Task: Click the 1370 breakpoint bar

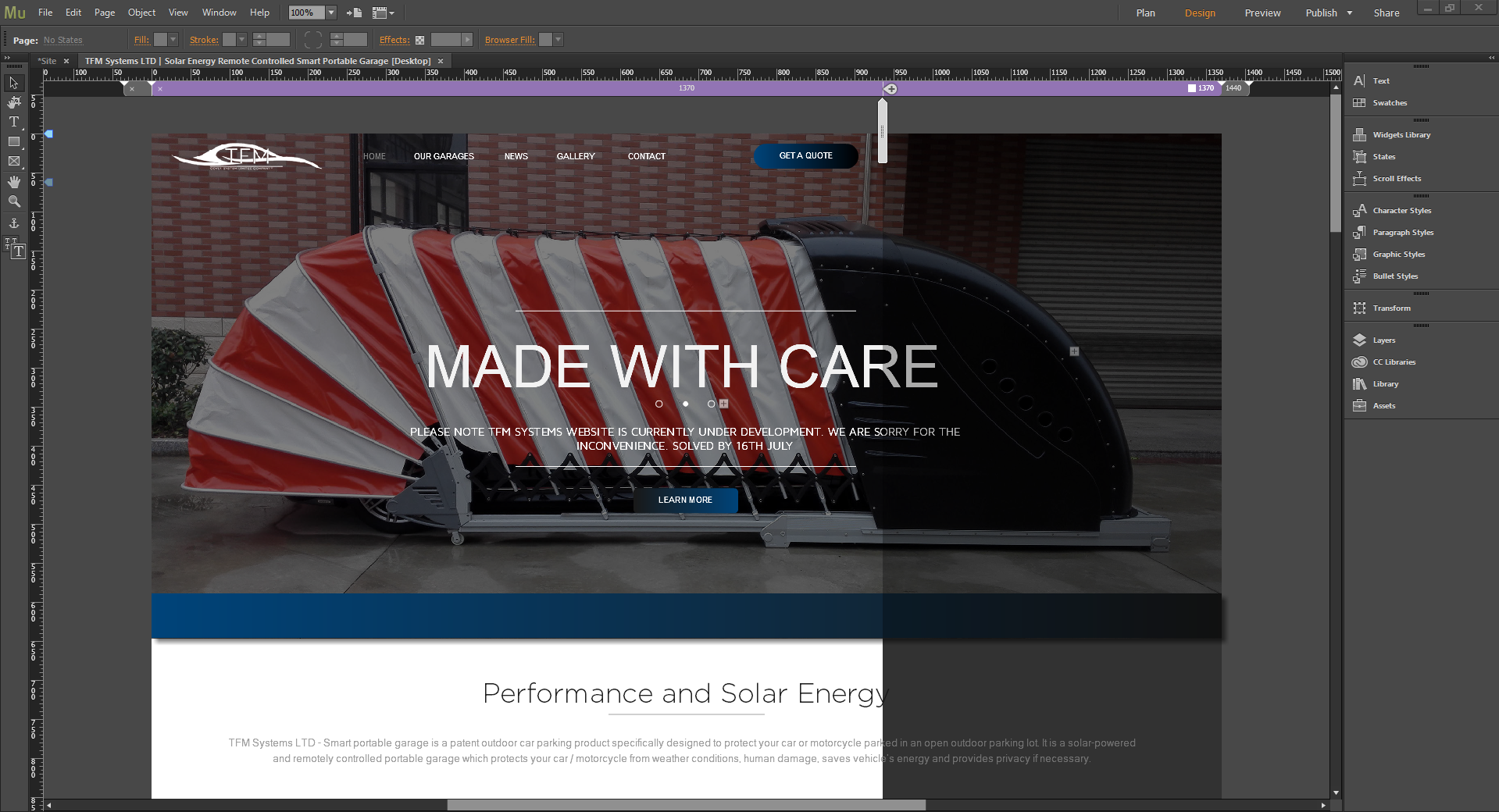Action: coord(686,89)
